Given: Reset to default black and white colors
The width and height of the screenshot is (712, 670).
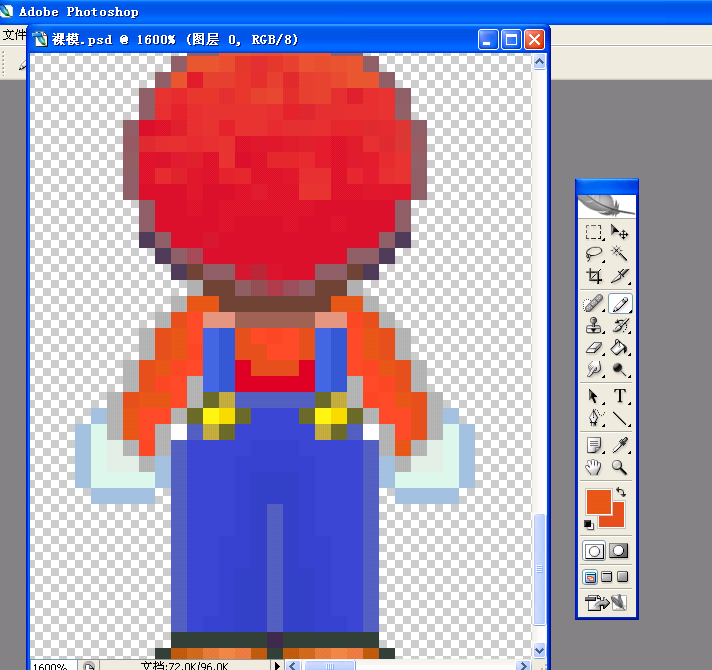Looking at the screenshot, I should click(x=588, y=525).
